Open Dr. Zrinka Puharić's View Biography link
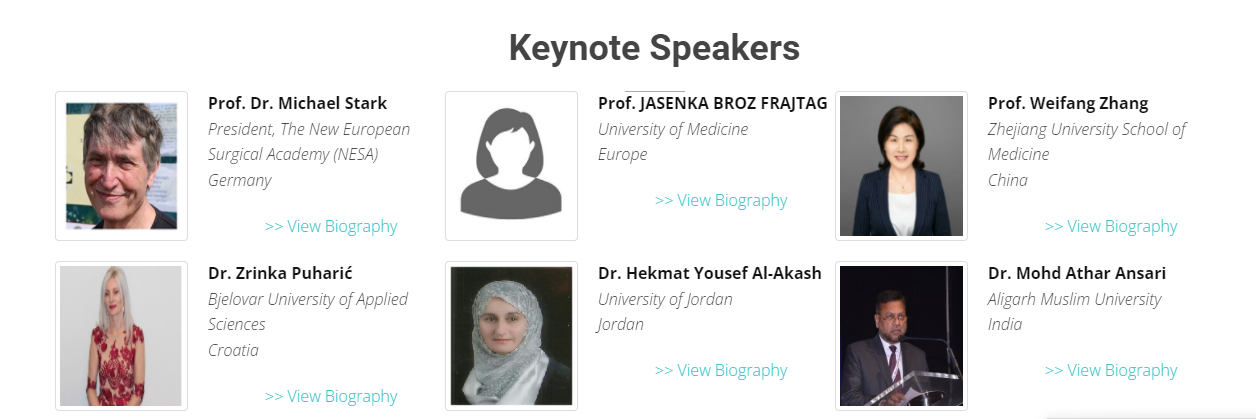The width and height of the screenshot is (1256, 419). coord(331,396)
